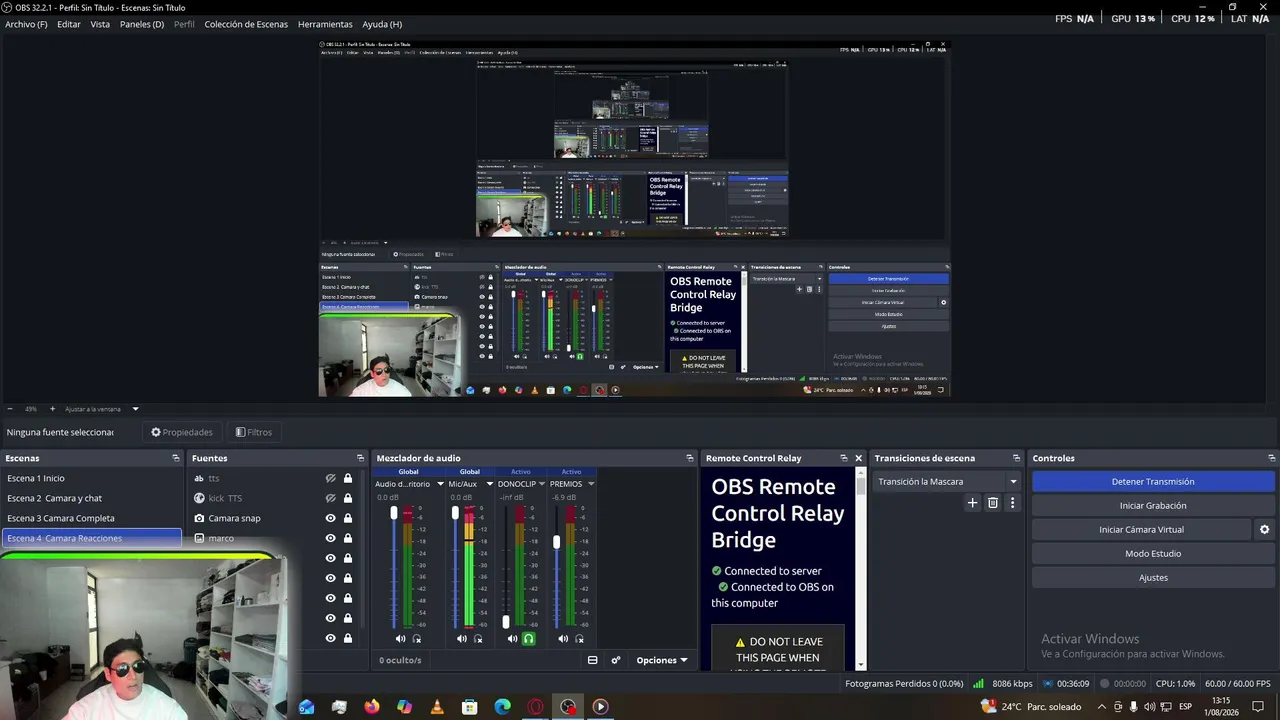The width and height of the screenshot is (1280, 720).
Task: Hide the Camara snap source
Action: [x=330, y=518]
